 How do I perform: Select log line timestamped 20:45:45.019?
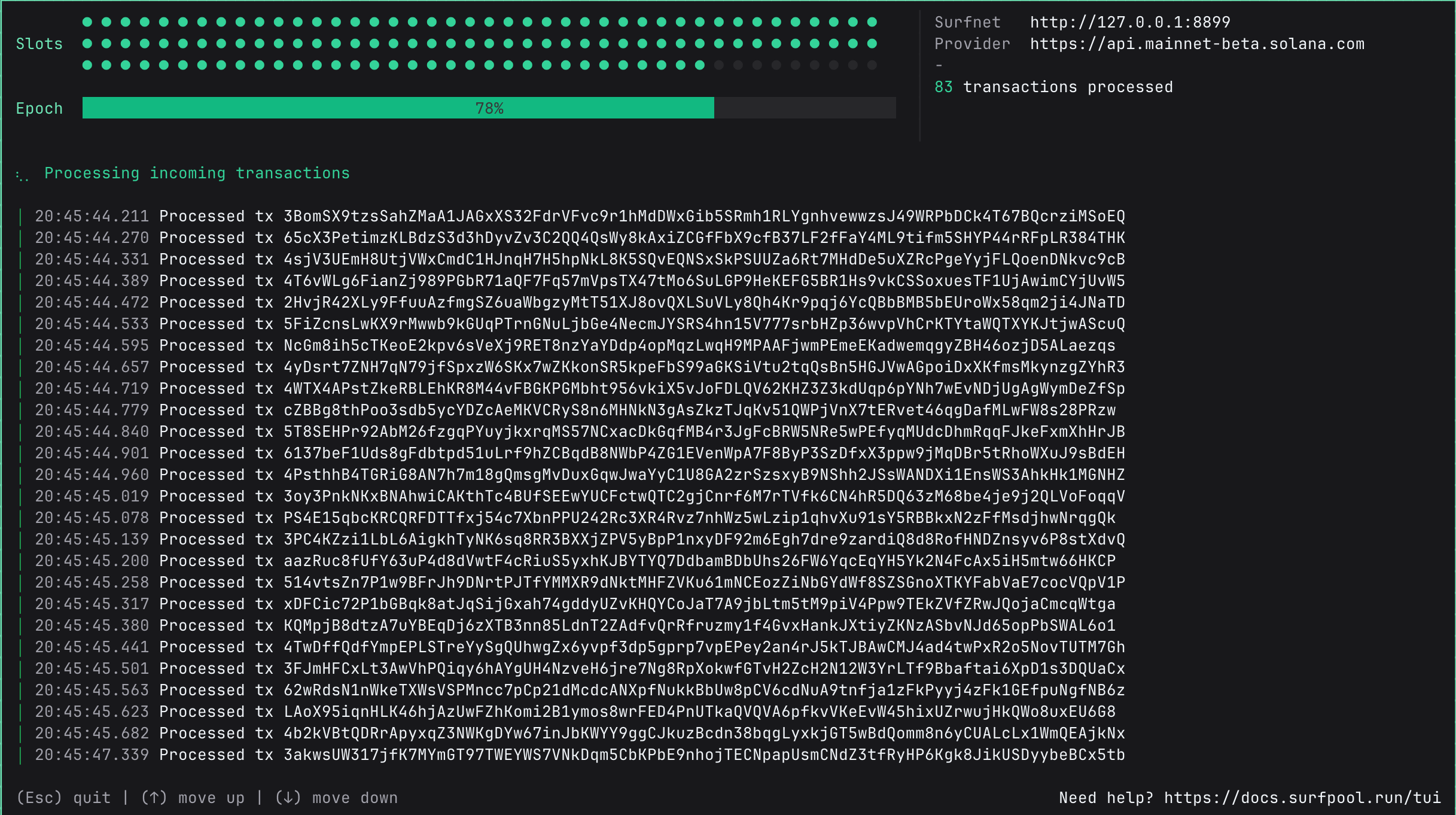[91, 496]
